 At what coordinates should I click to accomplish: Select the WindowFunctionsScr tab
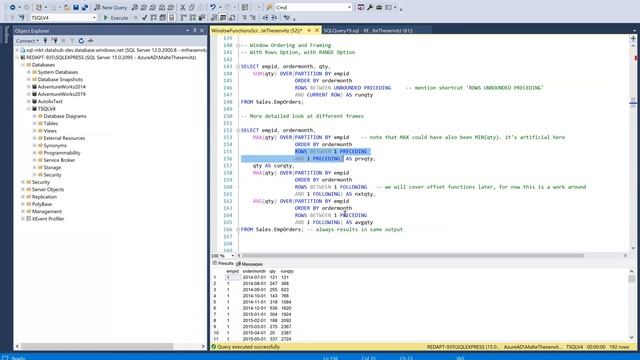pos(257,30)
